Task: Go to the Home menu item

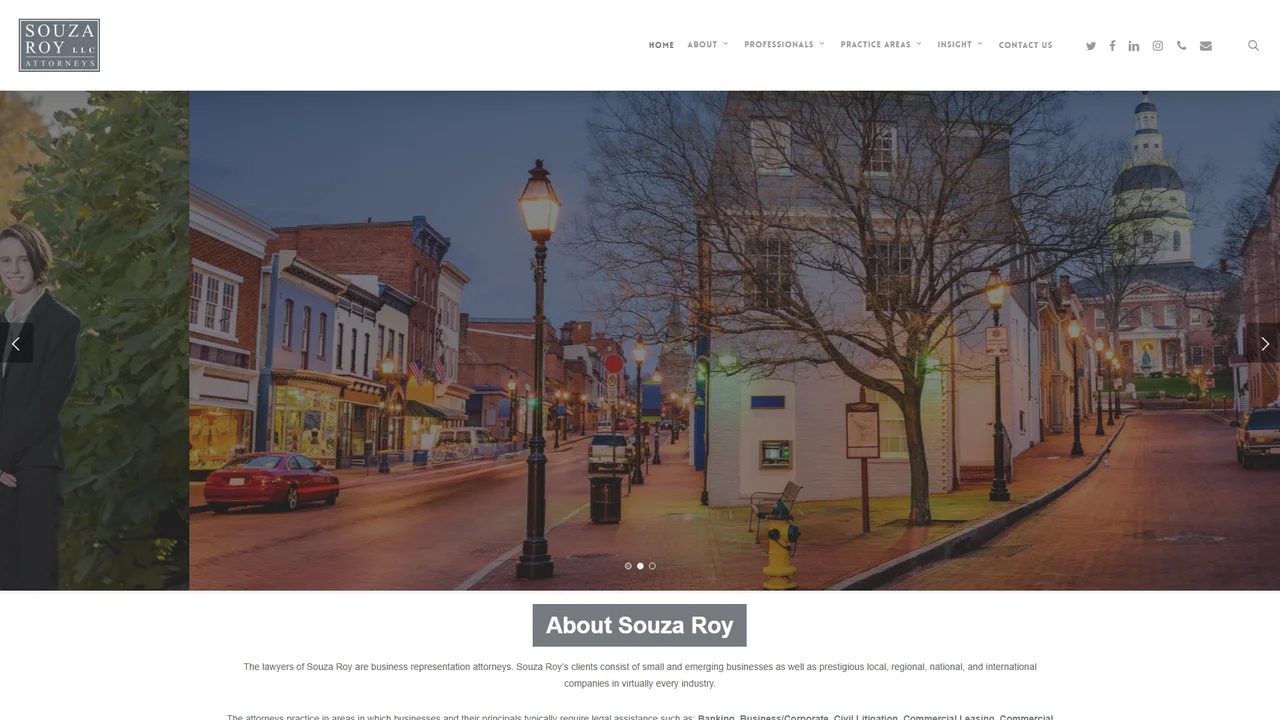Action: click(x=661, y=45)
